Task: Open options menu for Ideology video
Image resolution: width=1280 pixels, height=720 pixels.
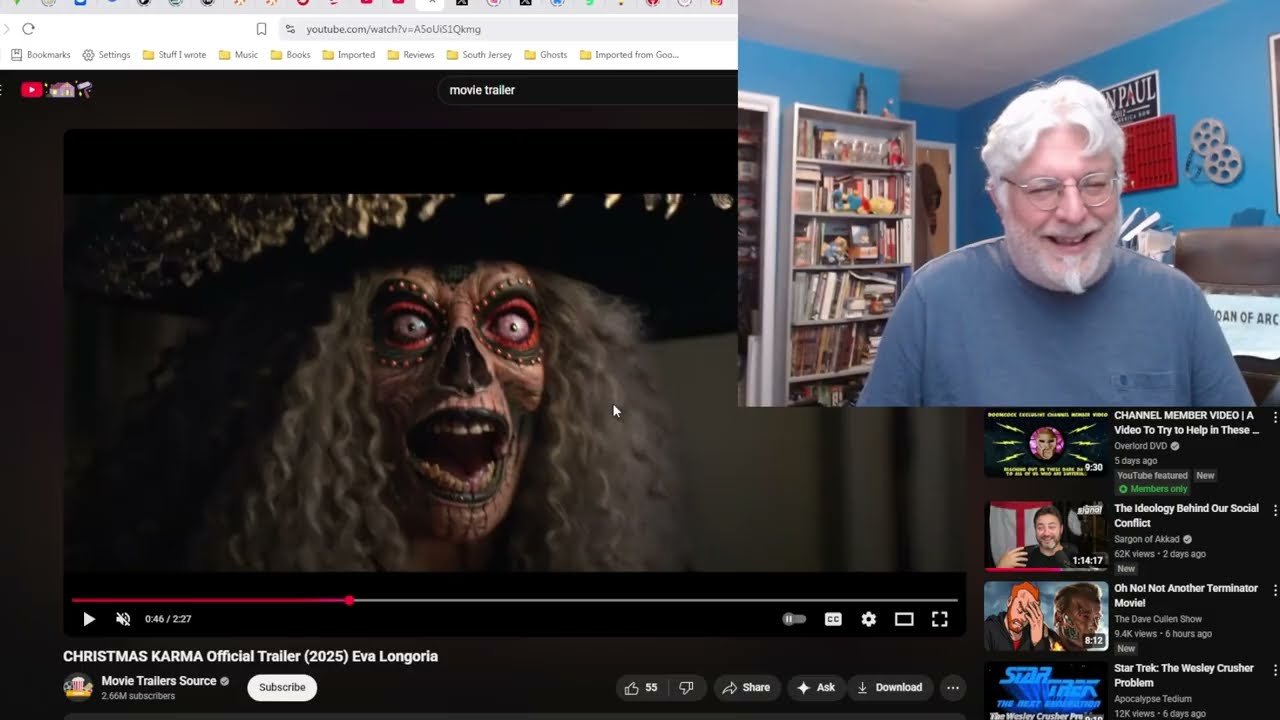Action: pyautogui.click(x=1275, y=509)
